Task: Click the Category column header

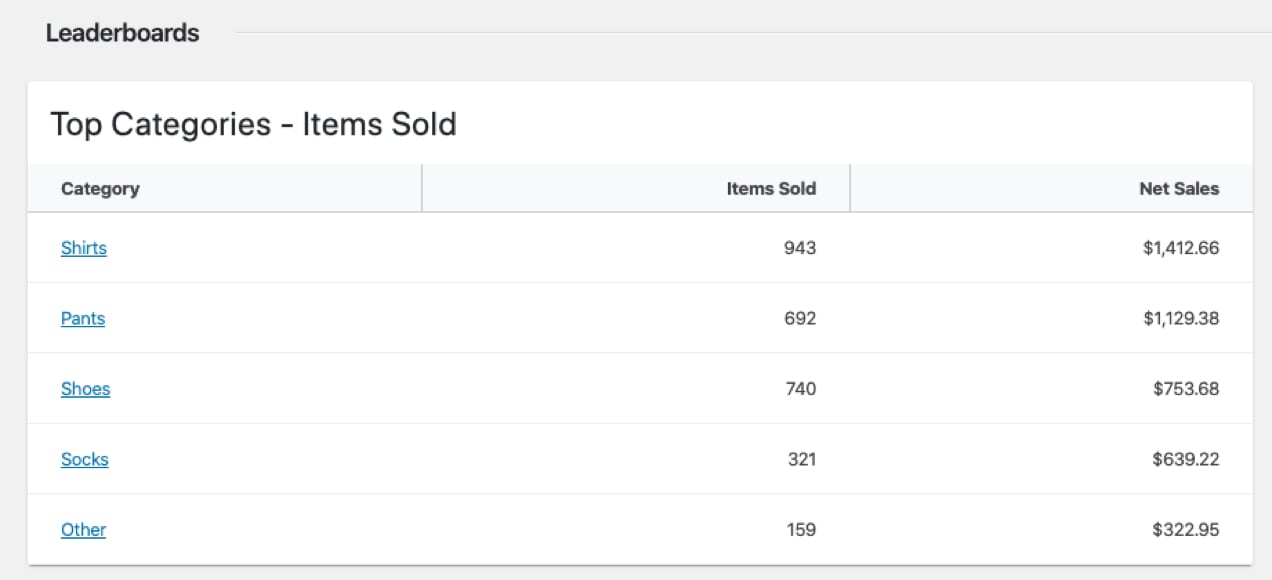Action: click(x=100, y=188)
